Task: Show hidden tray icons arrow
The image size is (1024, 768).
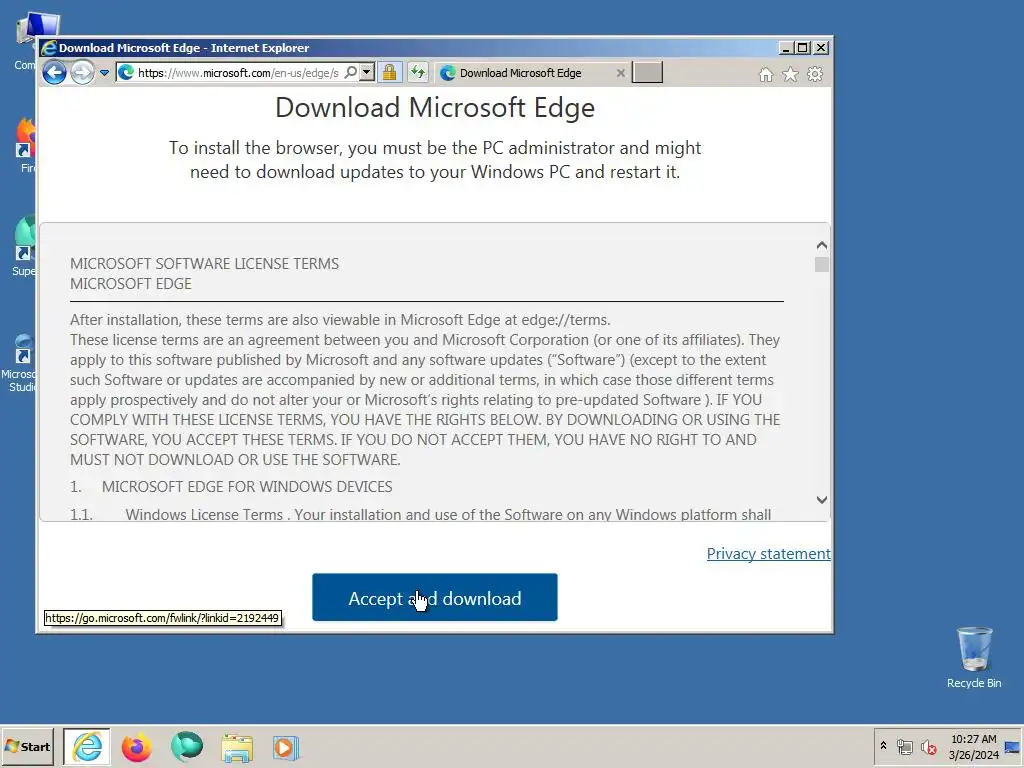Action: 884,746
